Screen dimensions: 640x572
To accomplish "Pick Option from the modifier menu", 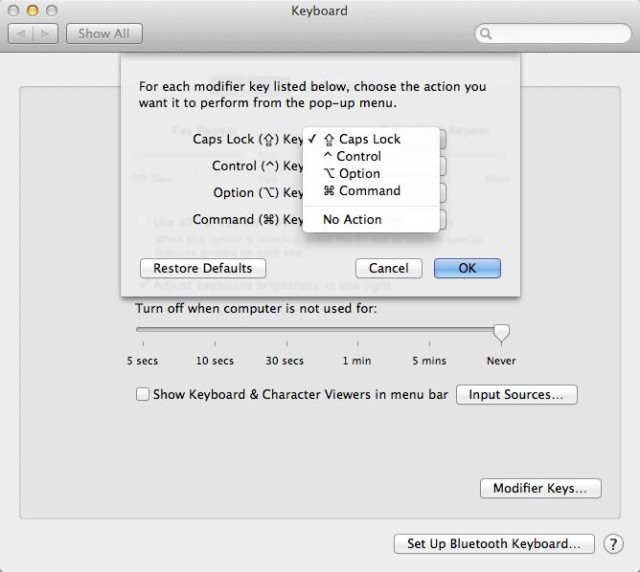I will (x=358, y=174).
